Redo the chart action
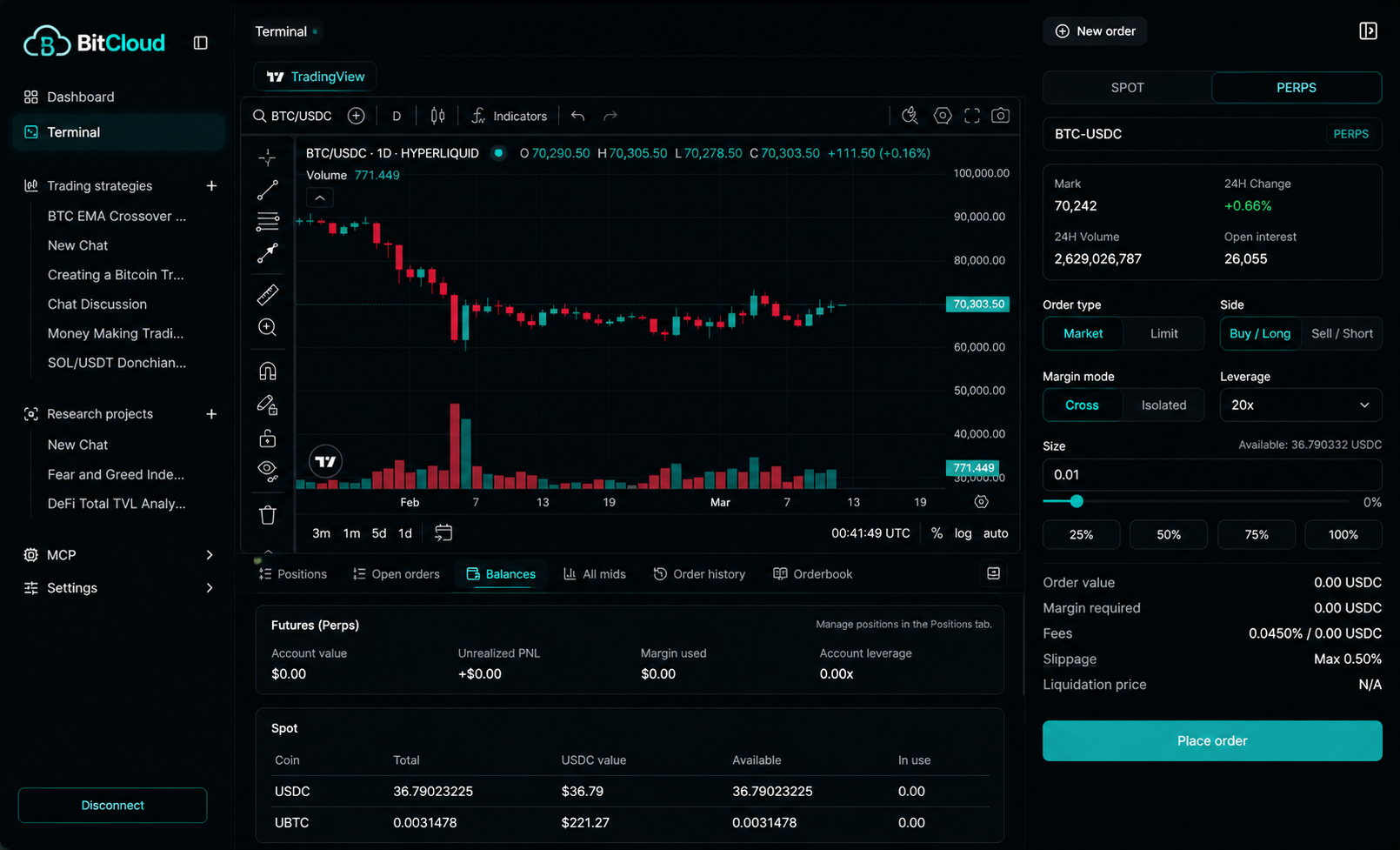1400x850 pixels. 610,116
